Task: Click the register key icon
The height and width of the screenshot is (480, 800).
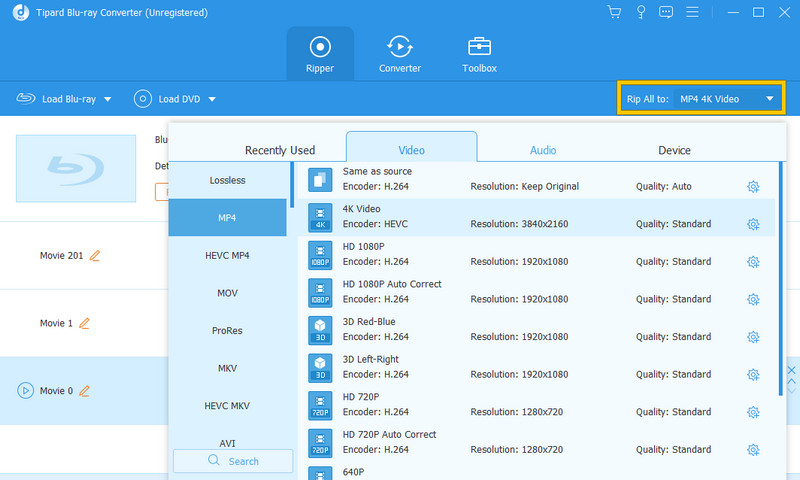Action: click(x=641, y=12)
